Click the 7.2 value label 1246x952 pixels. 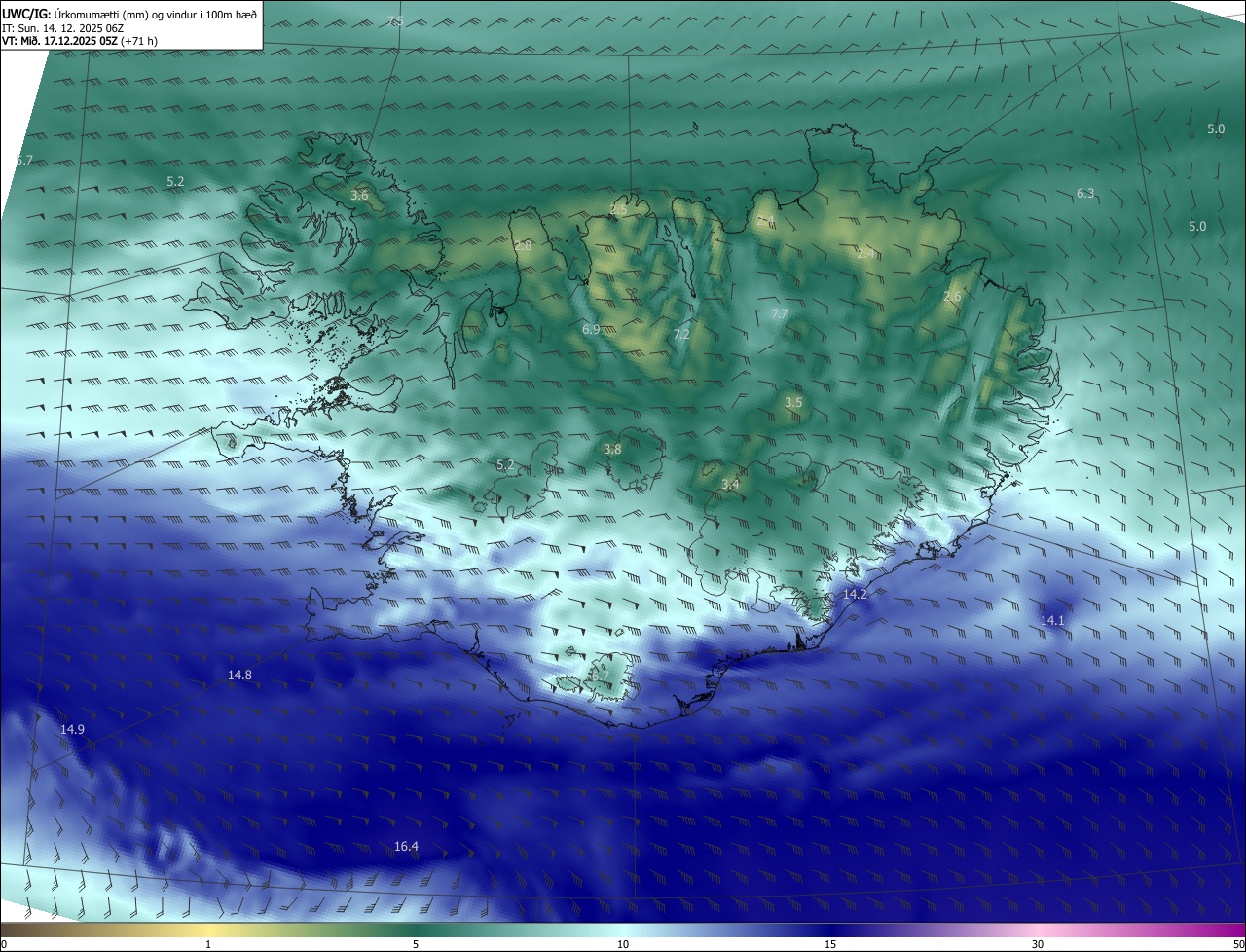681,335
